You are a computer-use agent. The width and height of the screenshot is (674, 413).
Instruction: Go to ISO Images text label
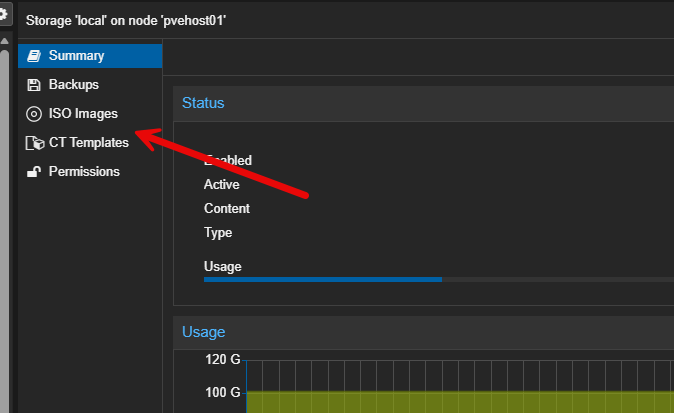tap(83, 114)
